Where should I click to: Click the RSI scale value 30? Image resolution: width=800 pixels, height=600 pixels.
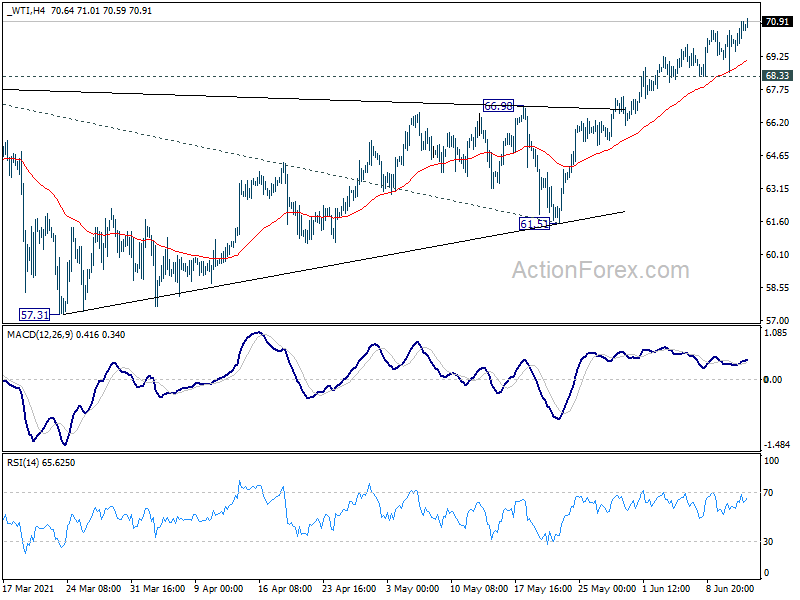tap(768, 541)
